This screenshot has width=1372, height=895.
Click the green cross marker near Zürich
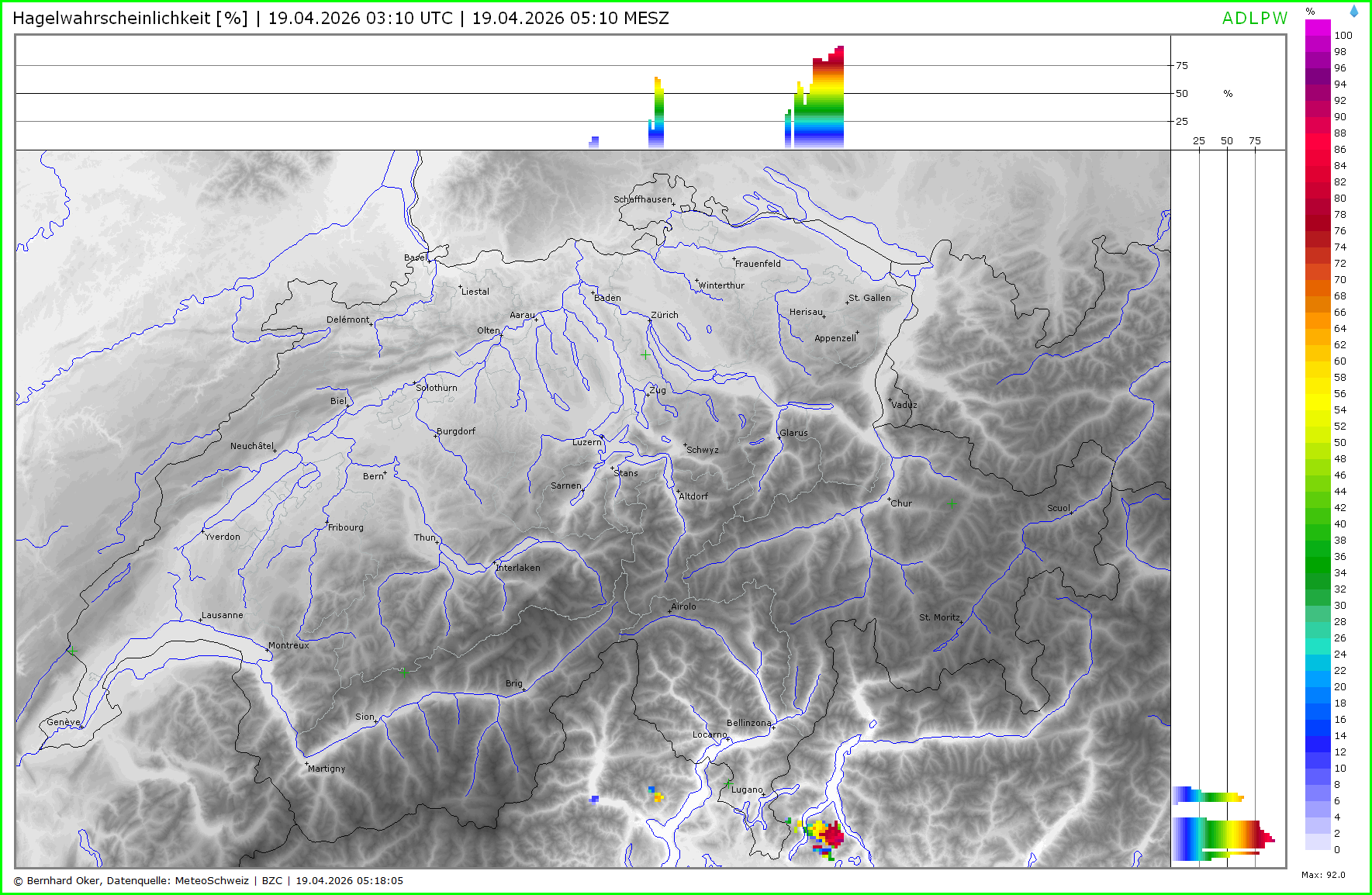[645, 354]
